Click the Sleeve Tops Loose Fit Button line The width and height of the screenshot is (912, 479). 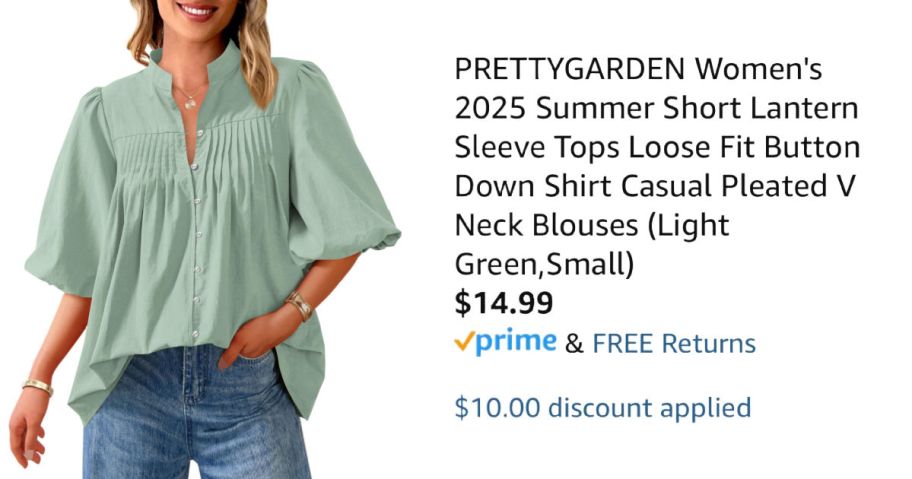[x=657, y=146]
